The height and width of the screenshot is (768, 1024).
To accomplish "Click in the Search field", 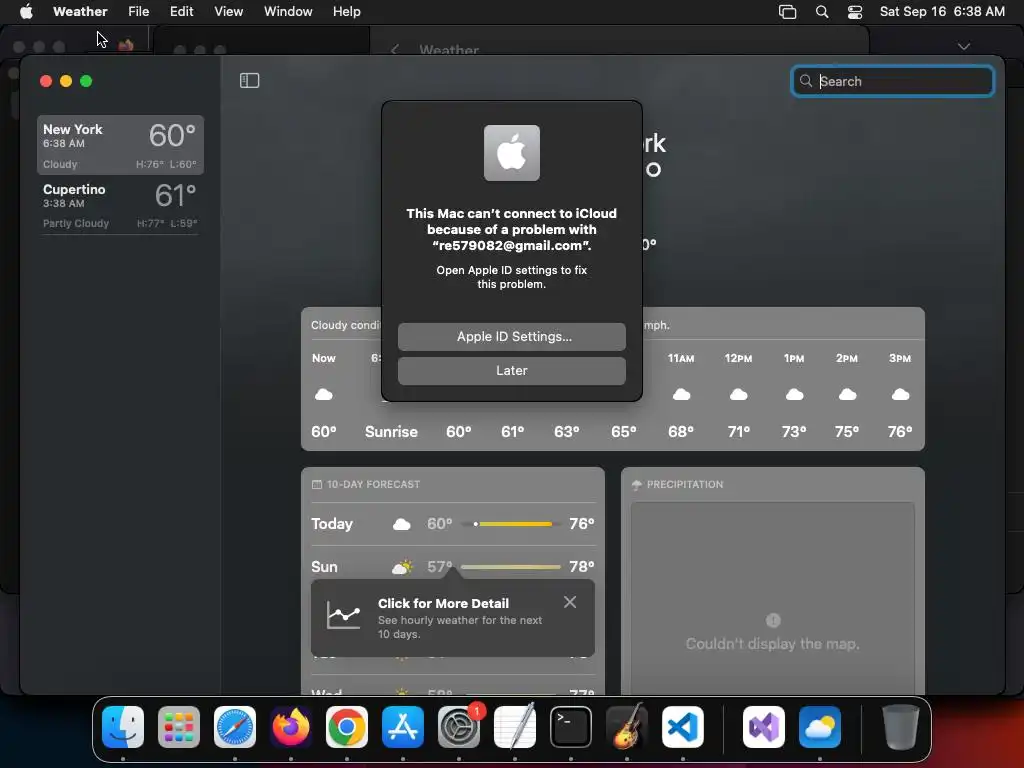I will tap(892, 81).
